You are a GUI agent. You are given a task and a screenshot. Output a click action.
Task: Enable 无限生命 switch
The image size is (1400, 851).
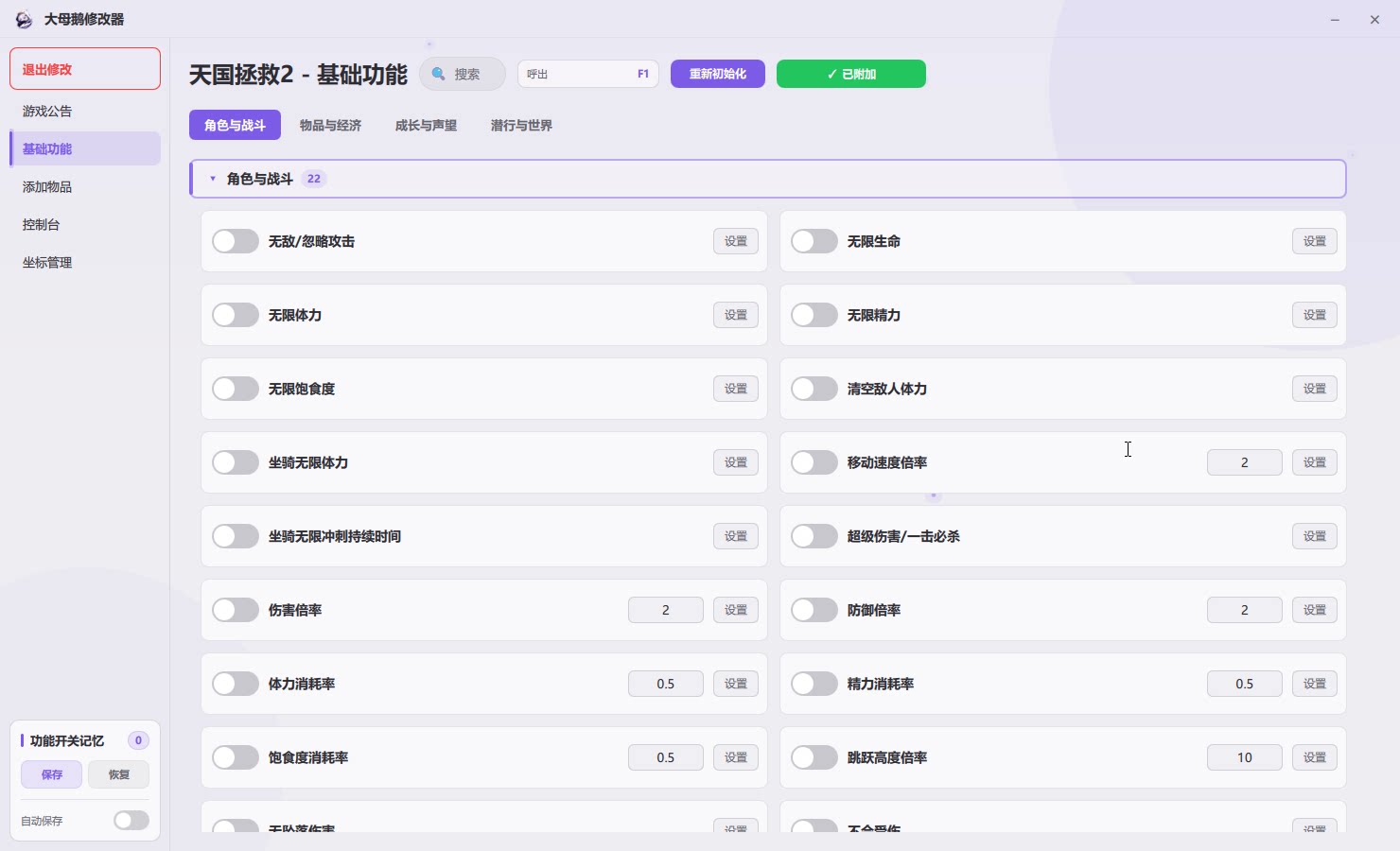point(814,241)
